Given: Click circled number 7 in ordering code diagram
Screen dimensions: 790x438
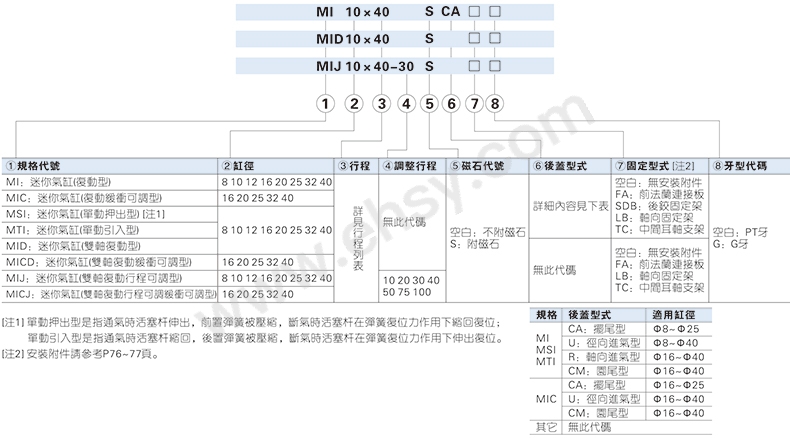Looking at the screenshot, I should [474, 104].
